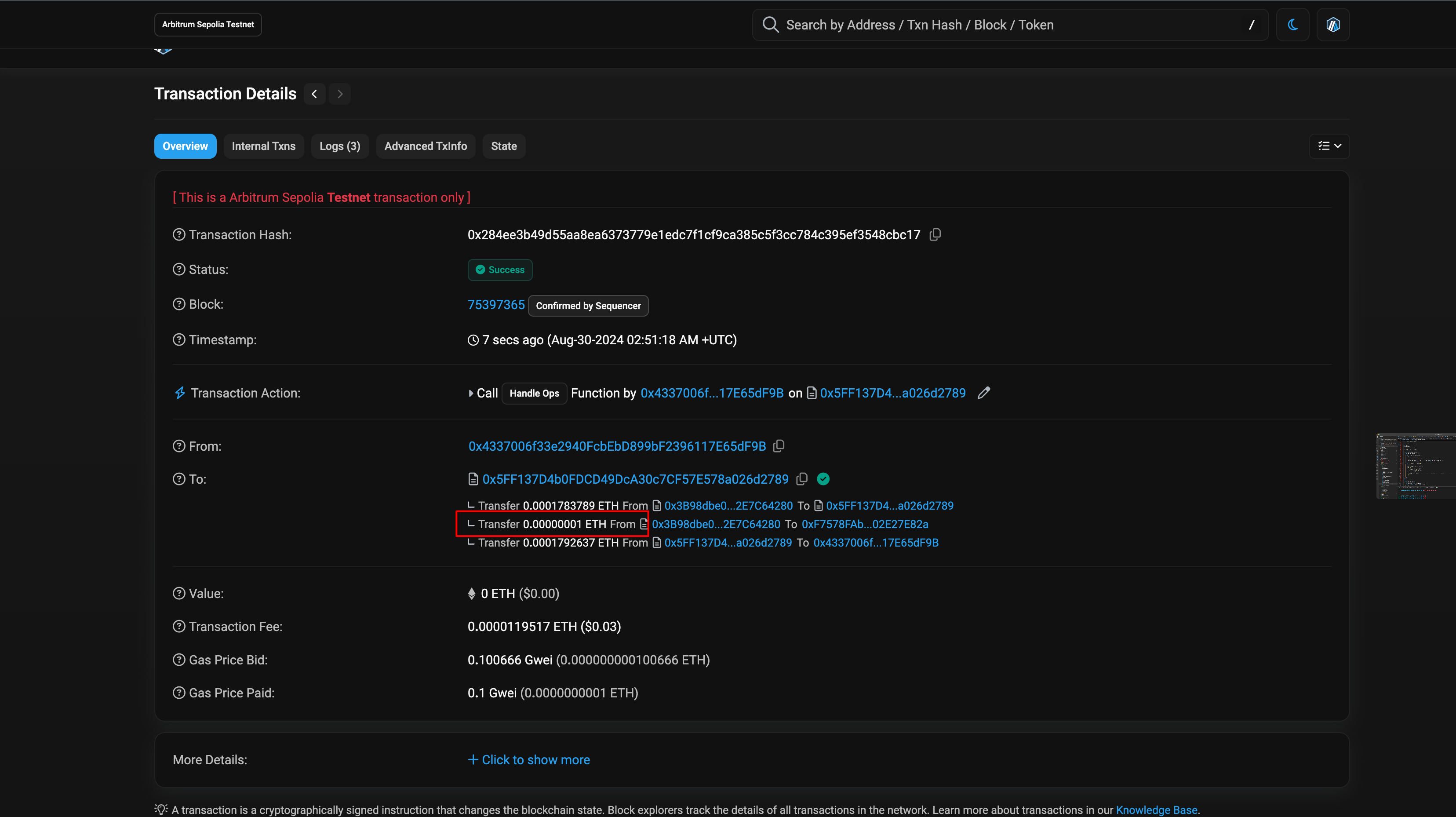Click help icon next to To

(179, 479)
